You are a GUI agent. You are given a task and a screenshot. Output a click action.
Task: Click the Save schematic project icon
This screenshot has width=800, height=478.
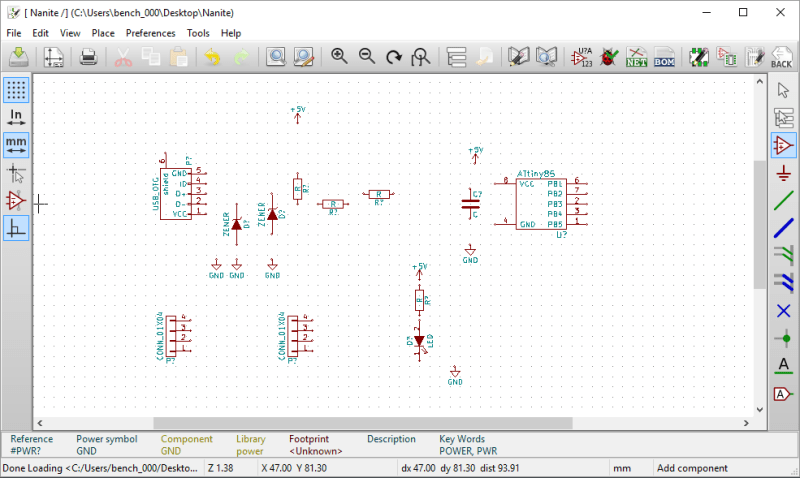coord(18,57)
